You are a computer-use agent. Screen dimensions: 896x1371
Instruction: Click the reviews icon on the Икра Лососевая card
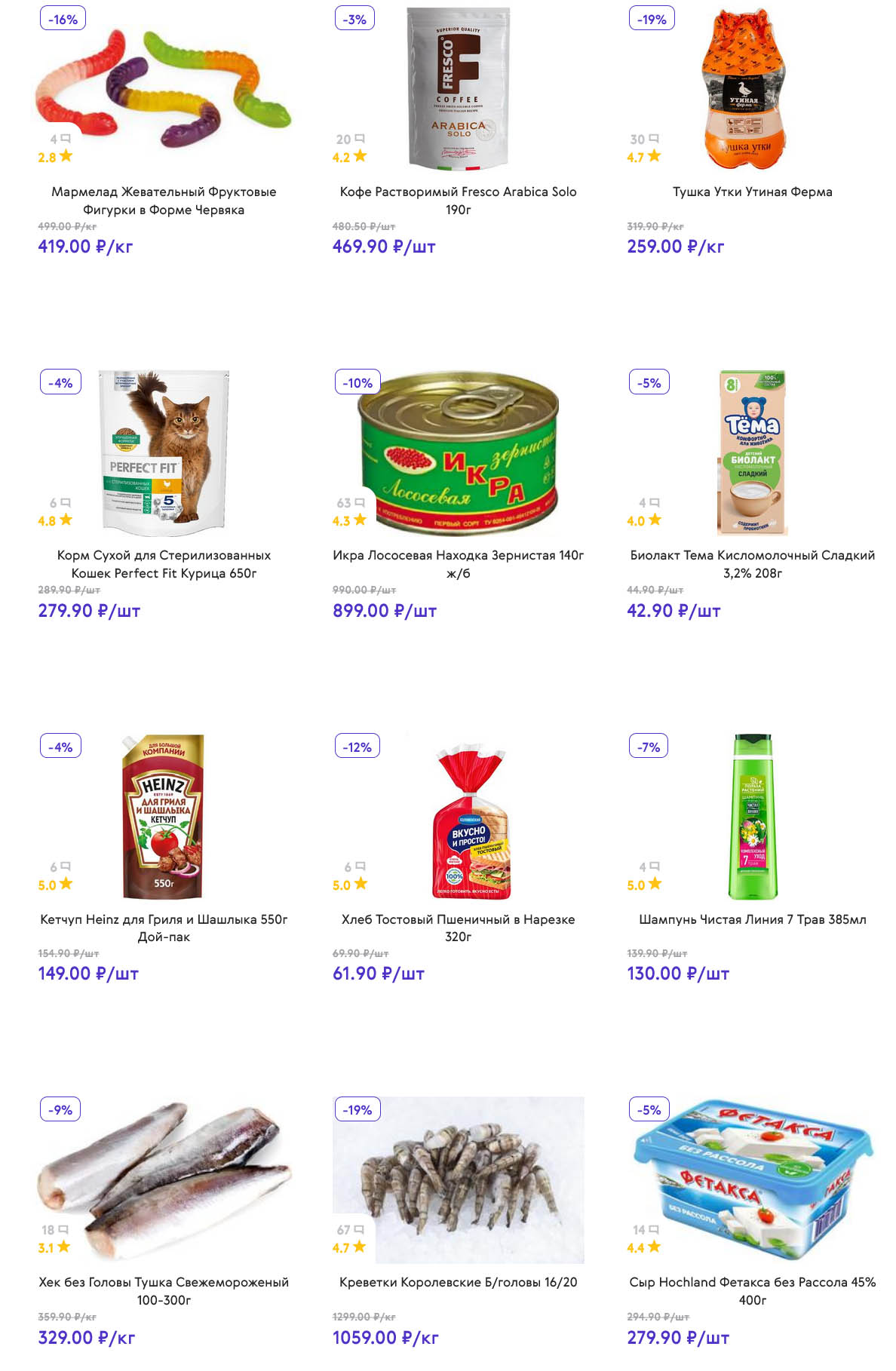point(360,503)
